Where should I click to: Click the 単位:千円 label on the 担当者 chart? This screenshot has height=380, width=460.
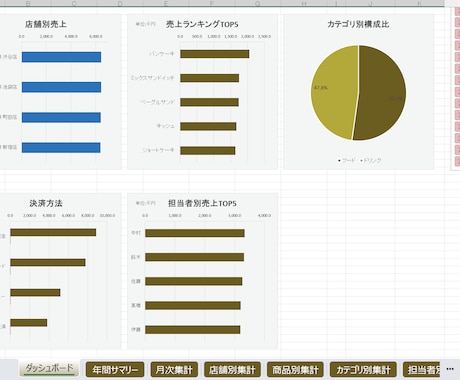(x=145, y=203)
